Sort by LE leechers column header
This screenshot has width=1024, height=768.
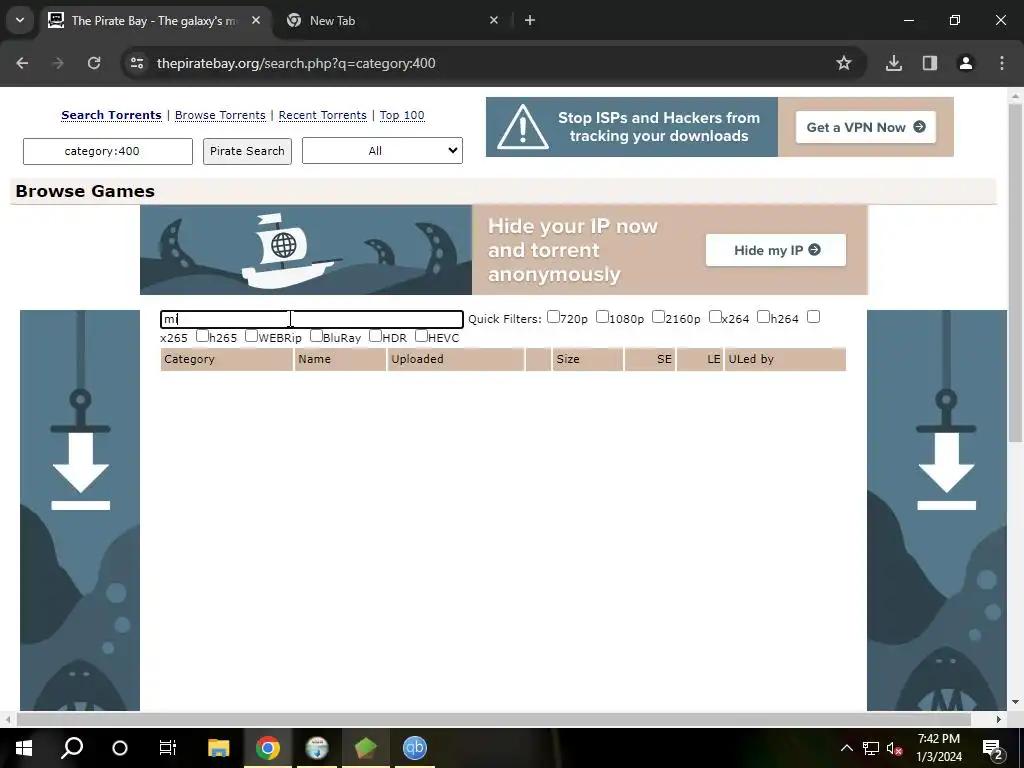point(700,359)
